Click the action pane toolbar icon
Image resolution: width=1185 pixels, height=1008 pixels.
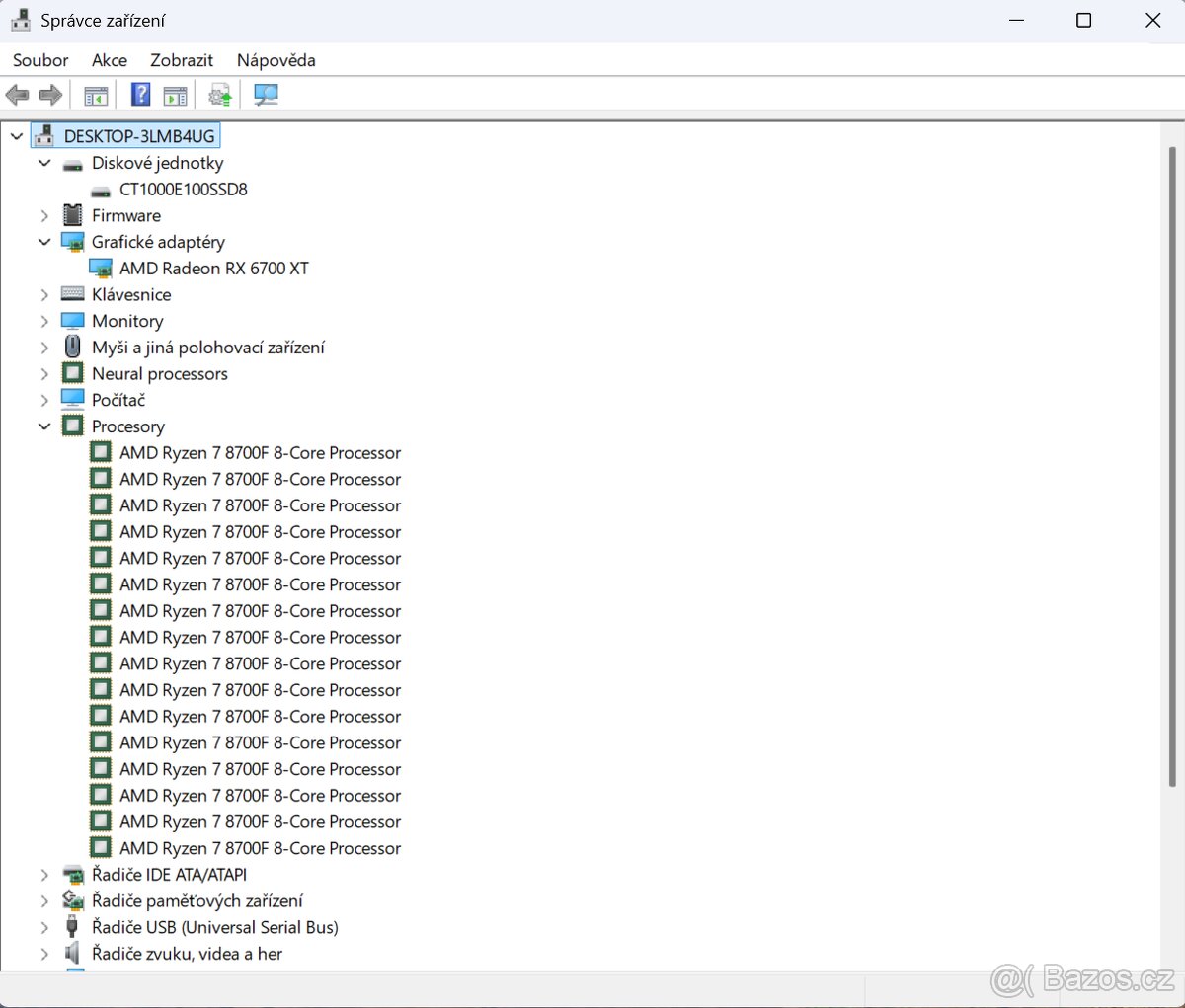(175, 95)
